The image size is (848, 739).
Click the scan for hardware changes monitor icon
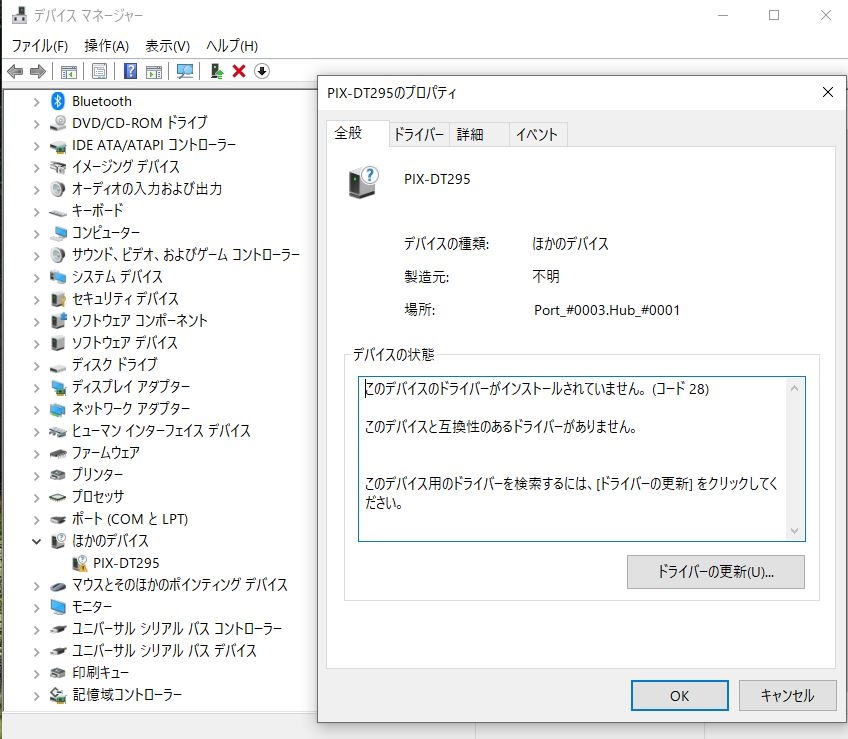pos(185,71)
